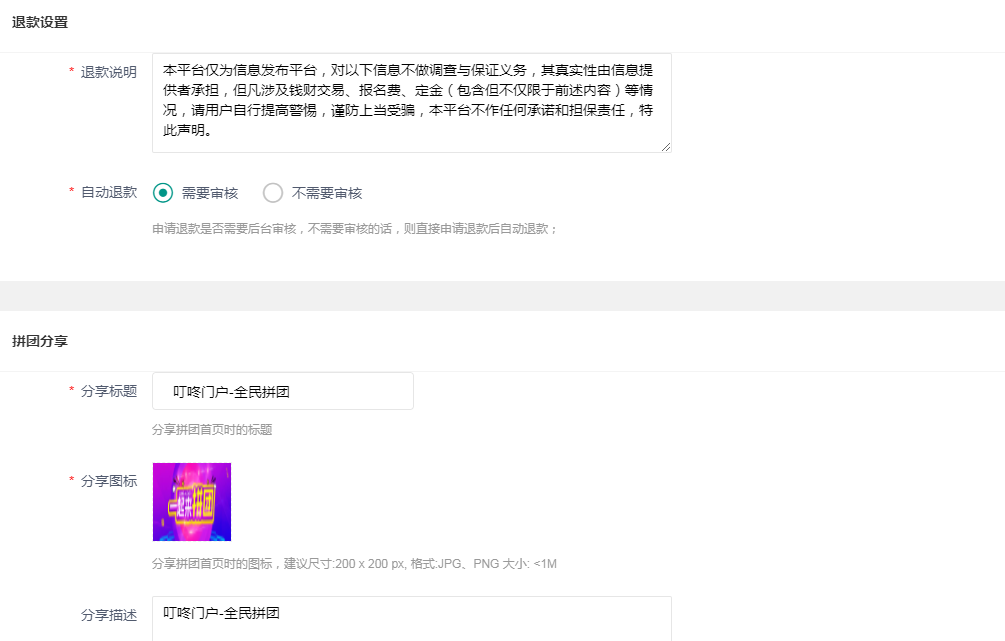Click the 自动退款 field label

[109, 192]
